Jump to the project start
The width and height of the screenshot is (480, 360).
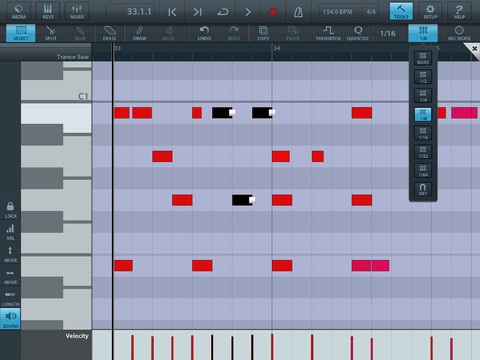[x=172, y=12]
